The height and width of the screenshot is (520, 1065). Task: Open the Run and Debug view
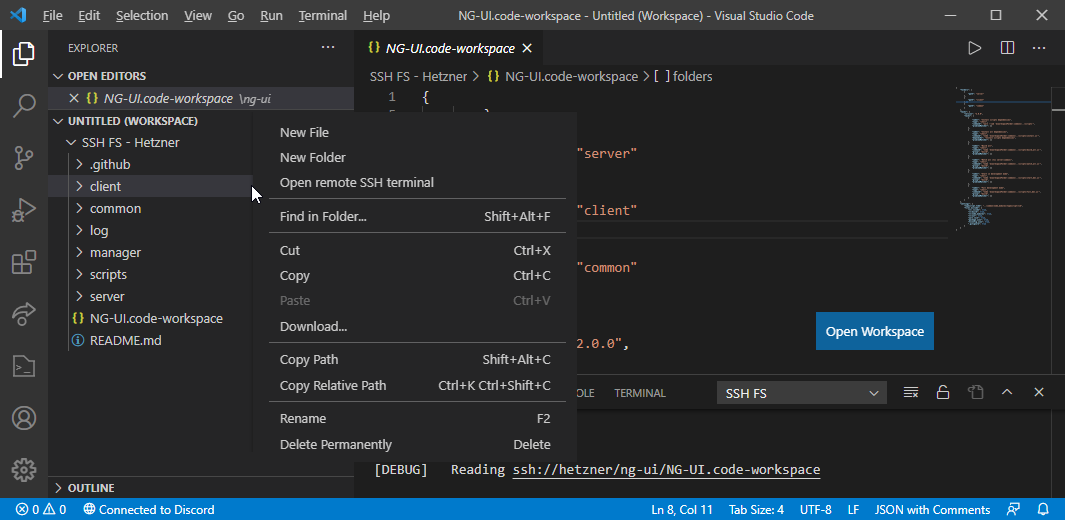pos(24,210)
